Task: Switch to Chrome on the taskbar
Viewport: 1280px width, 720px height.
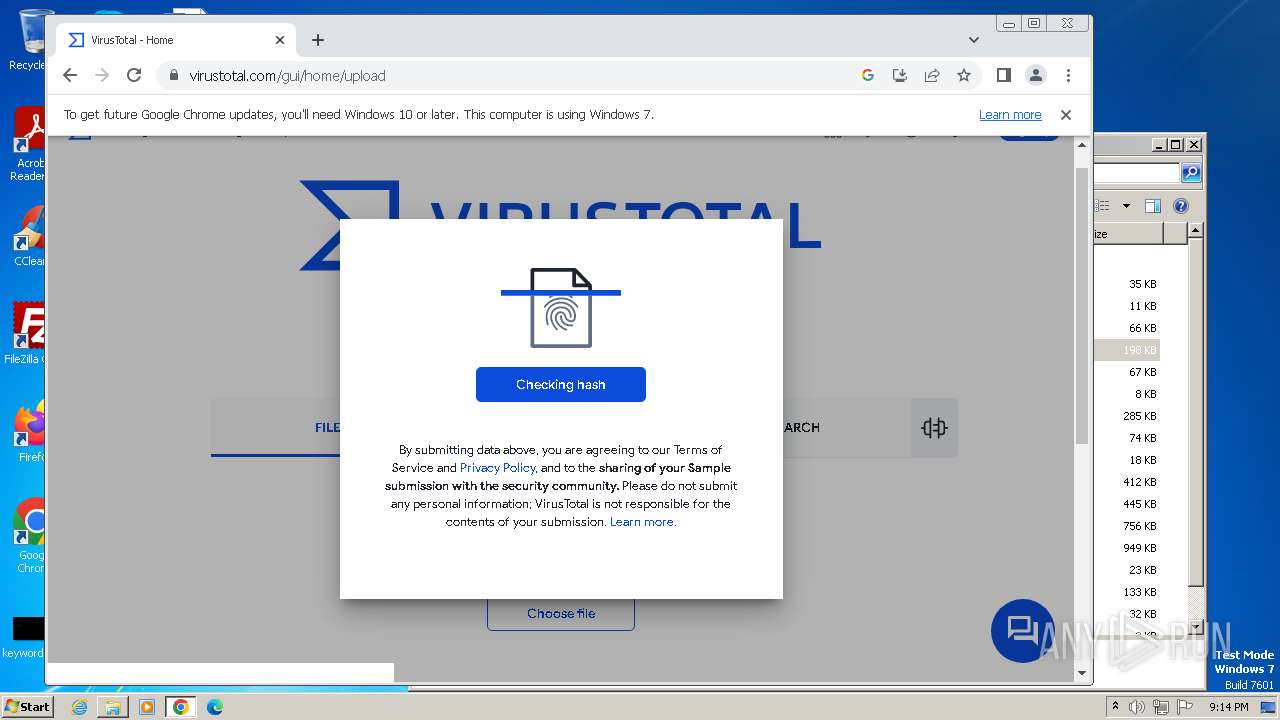Action: (181, 707)
